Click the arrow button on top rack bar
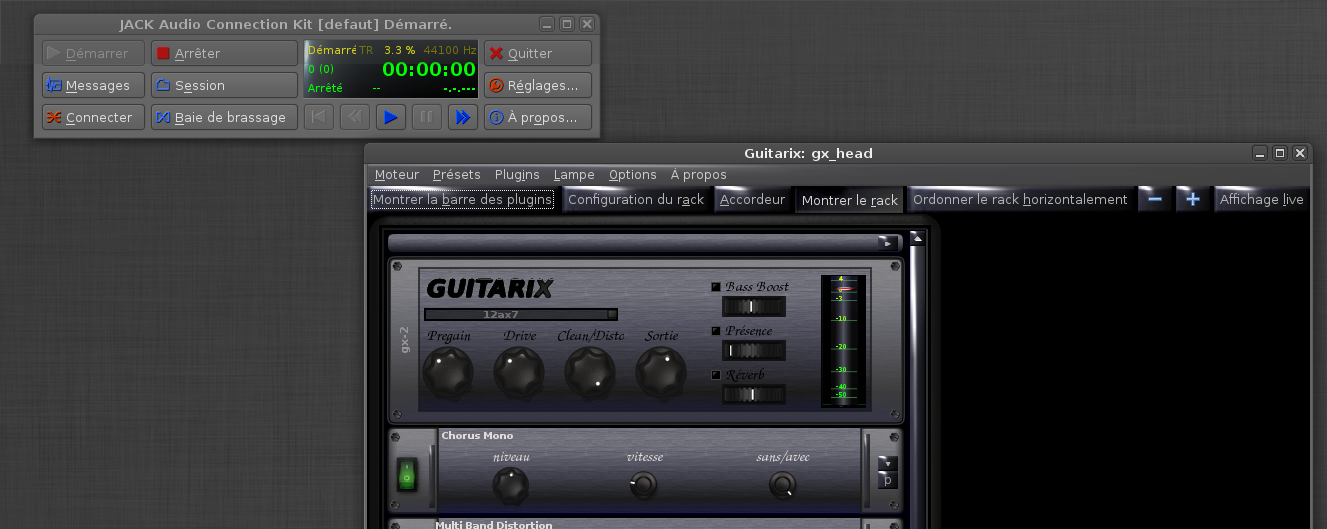 (x=887, y=242)
